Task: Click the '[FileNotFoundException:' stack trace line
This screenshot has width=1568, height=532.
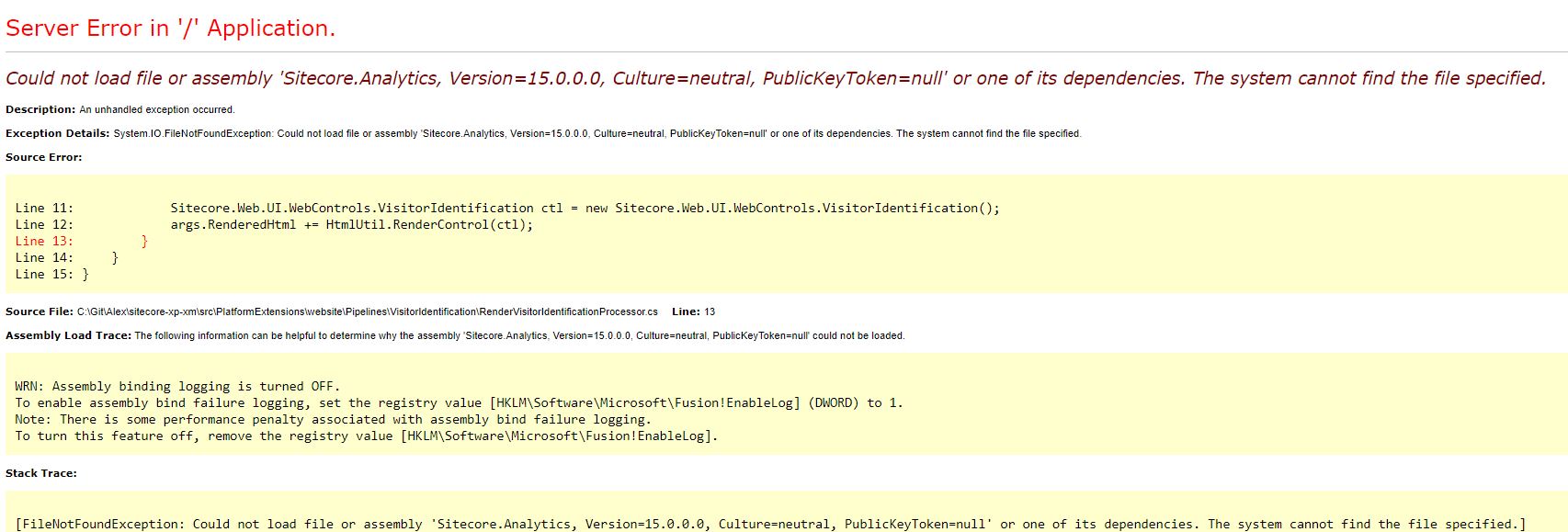Action: tap(769, 524)
